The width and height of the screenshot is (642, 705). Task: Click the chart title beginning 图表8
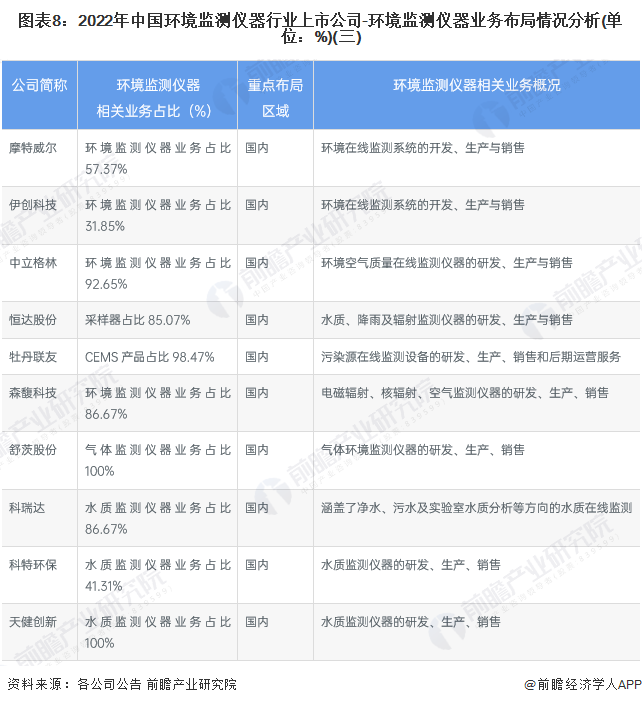coord(320,28)
